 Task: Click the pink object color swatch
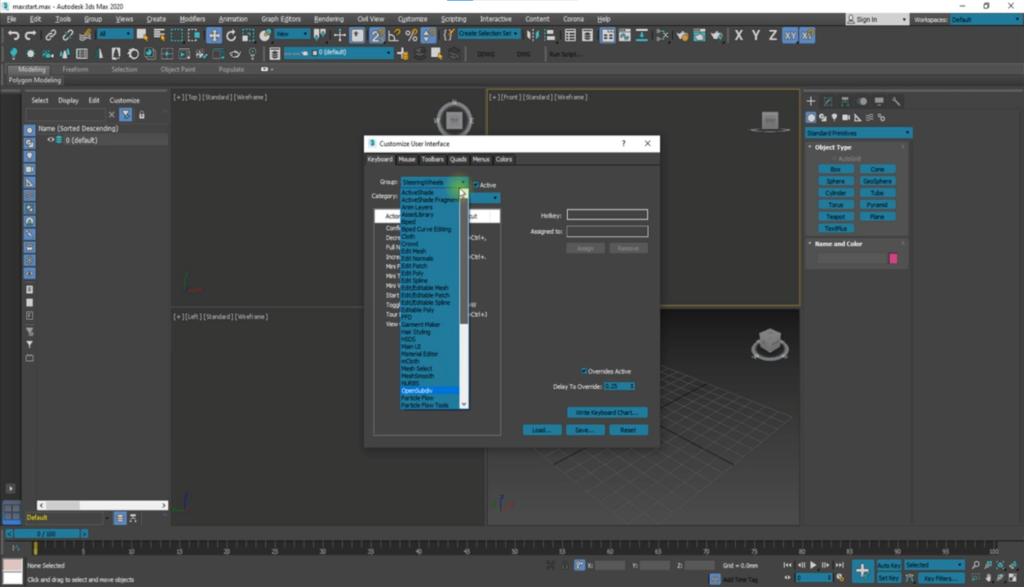click(x=893, y=259)
